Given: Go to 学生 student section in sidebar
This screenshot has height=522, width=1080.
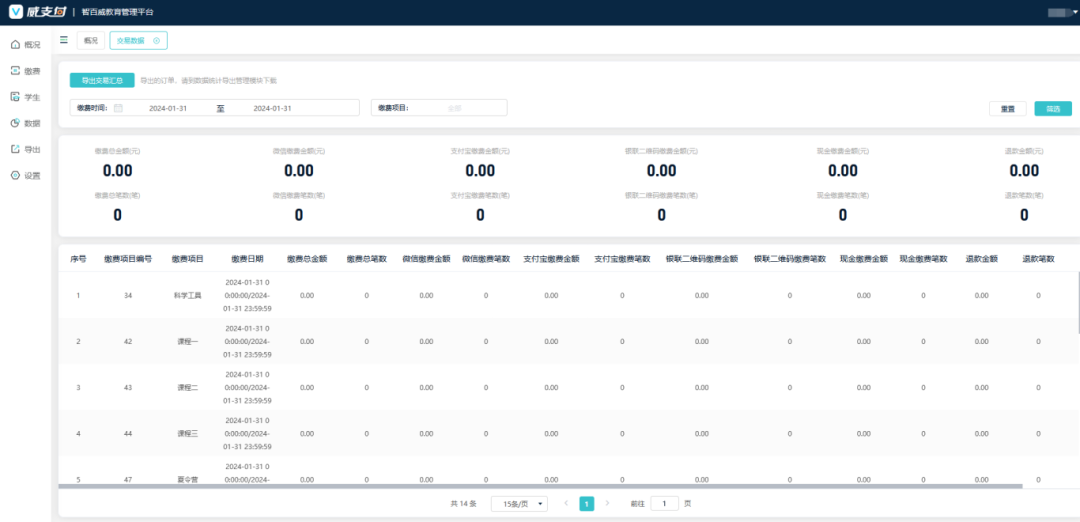Looking at the screenshot, I should point(25,97).
